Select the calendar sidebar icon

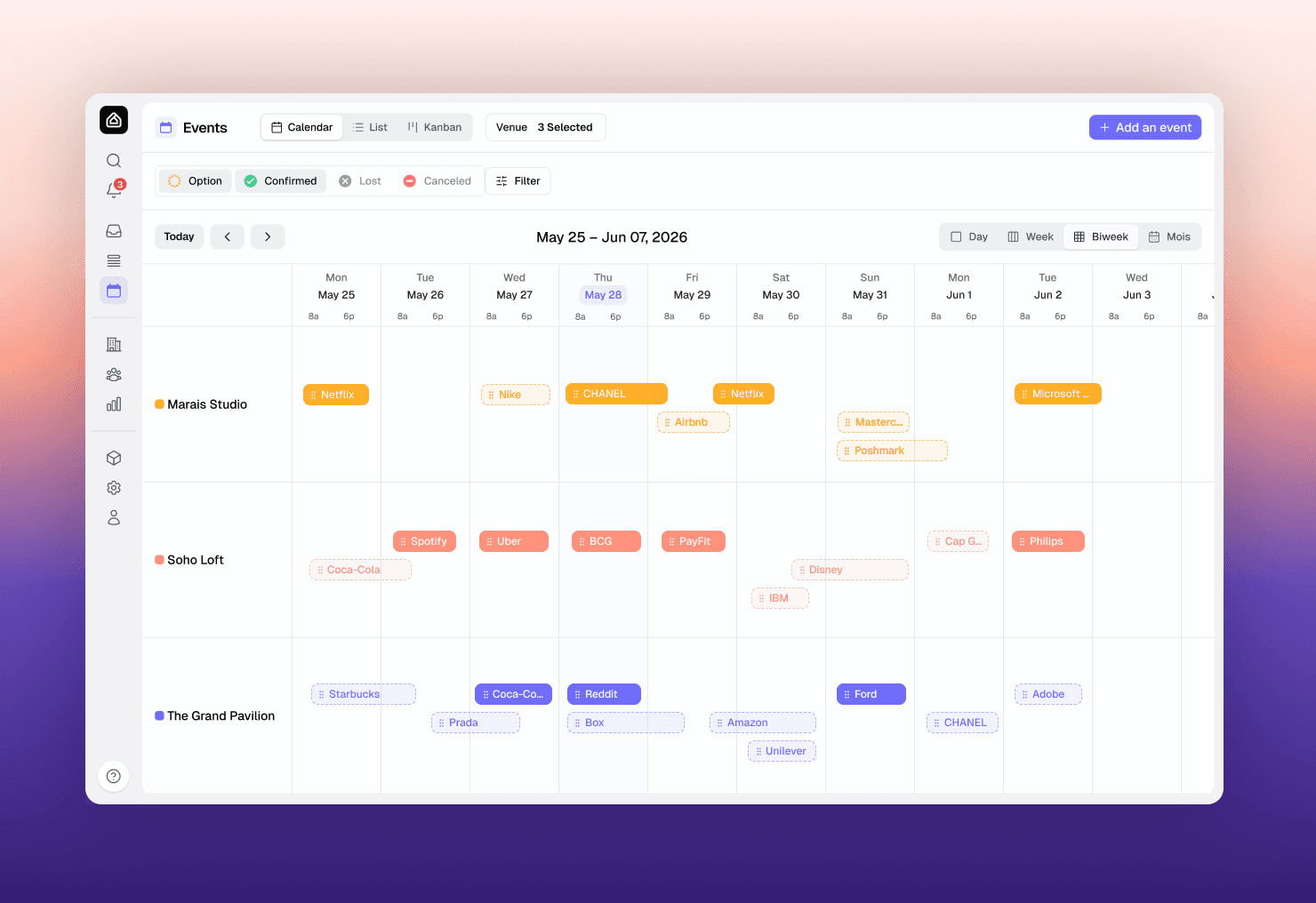pos(114,291)
